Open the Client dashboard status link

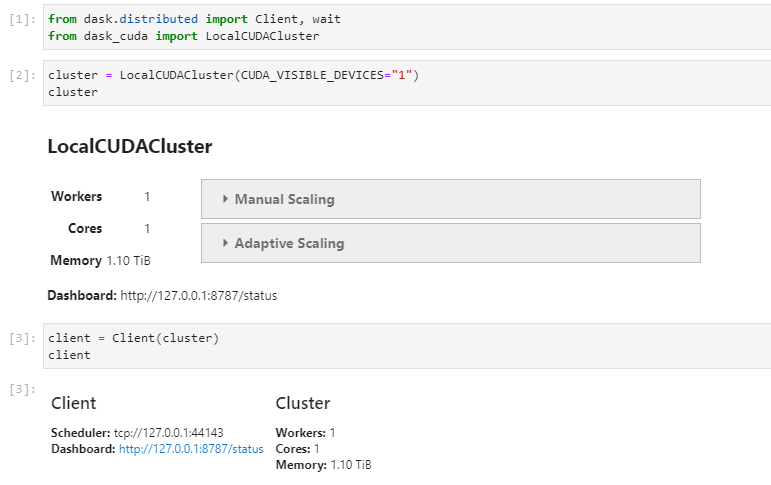click(x=191, y=449)
